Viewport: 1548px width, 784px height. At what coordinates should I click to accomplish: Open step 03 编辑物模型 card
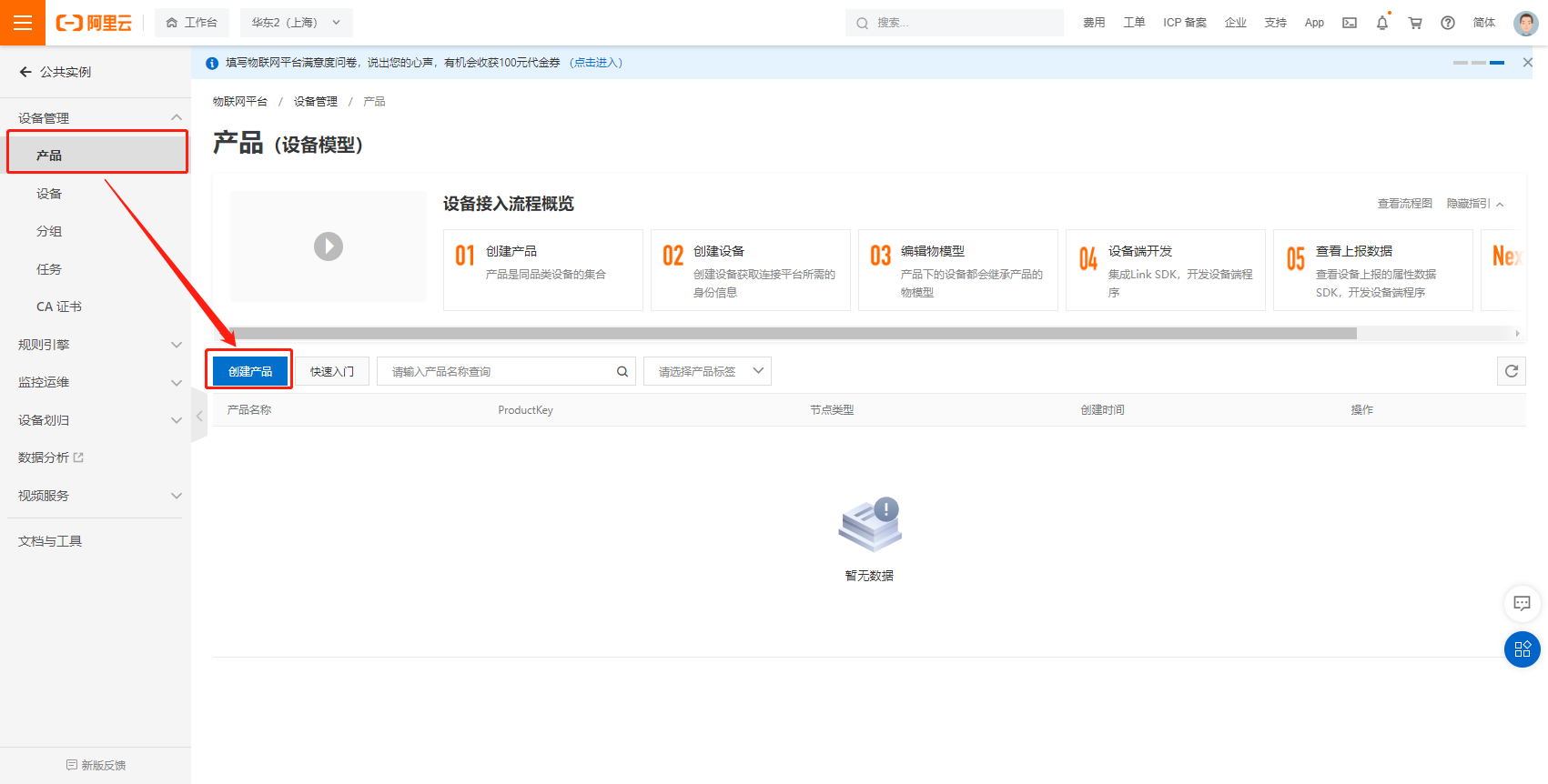[958, 270]
